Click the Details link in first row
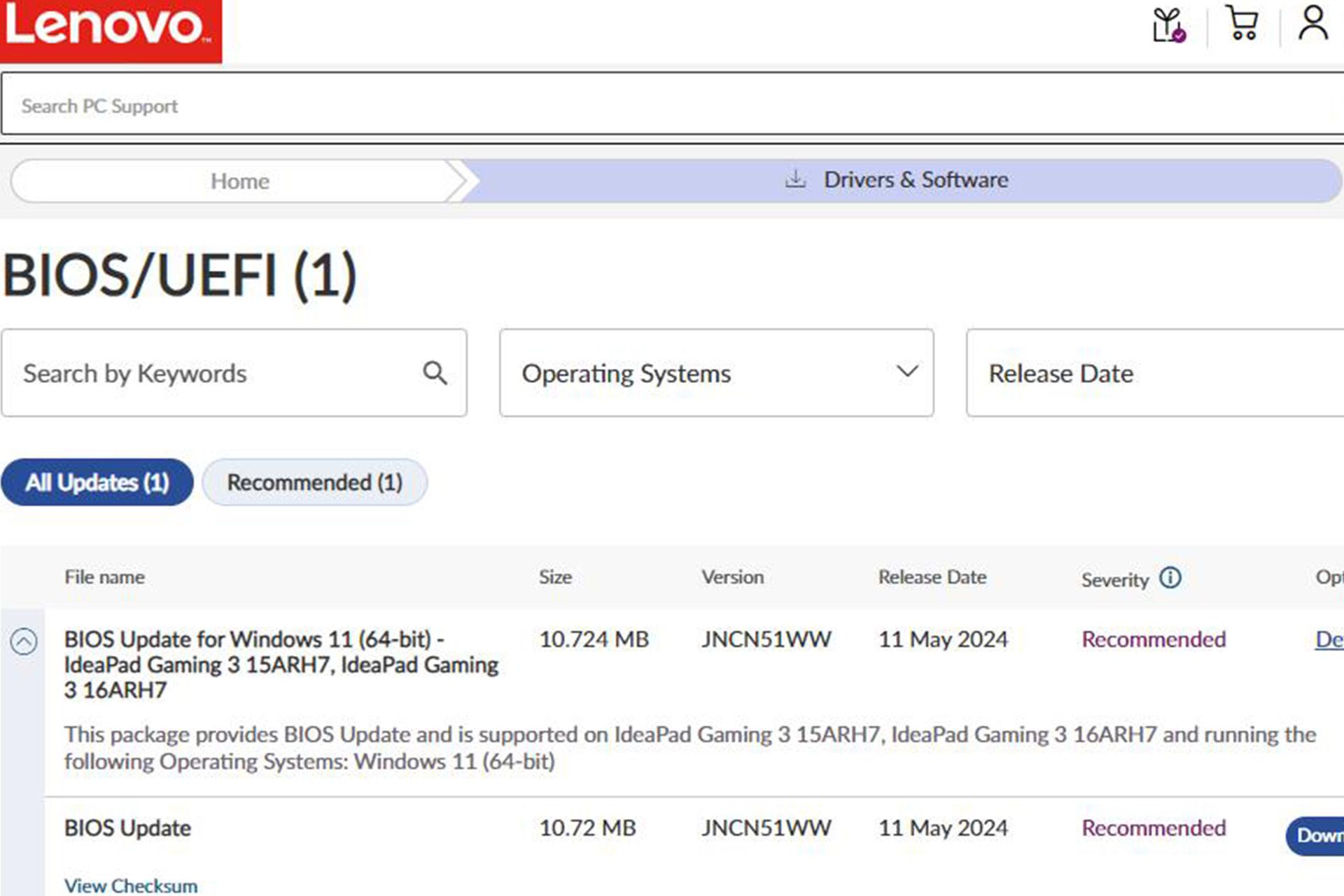Screen dimensions: 1344x896 [x=1328, y=639]
